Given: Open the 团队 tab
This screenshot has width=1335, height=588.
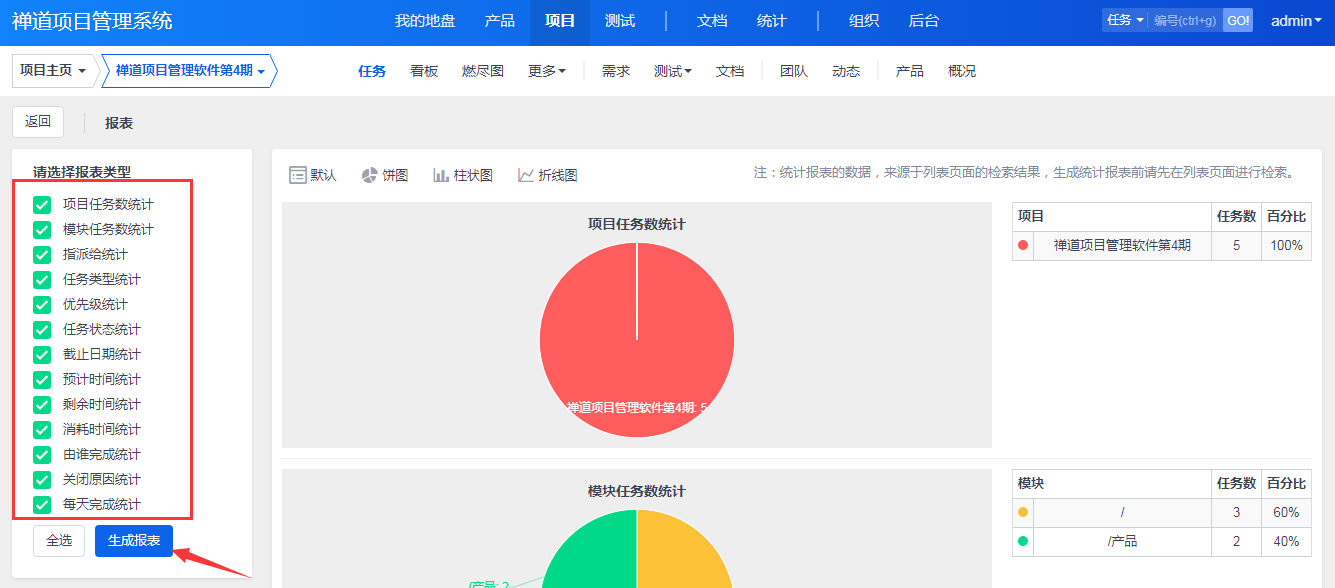Looking at the screenshot, I should point(794,71).
